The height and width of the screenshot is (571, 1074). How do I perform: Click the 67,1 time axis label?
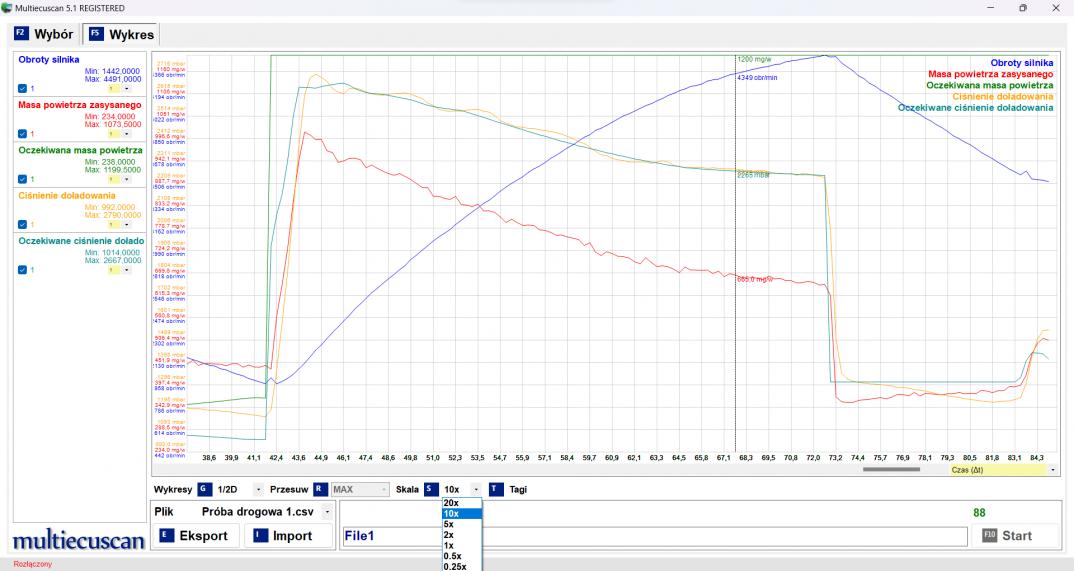(723, 457)
